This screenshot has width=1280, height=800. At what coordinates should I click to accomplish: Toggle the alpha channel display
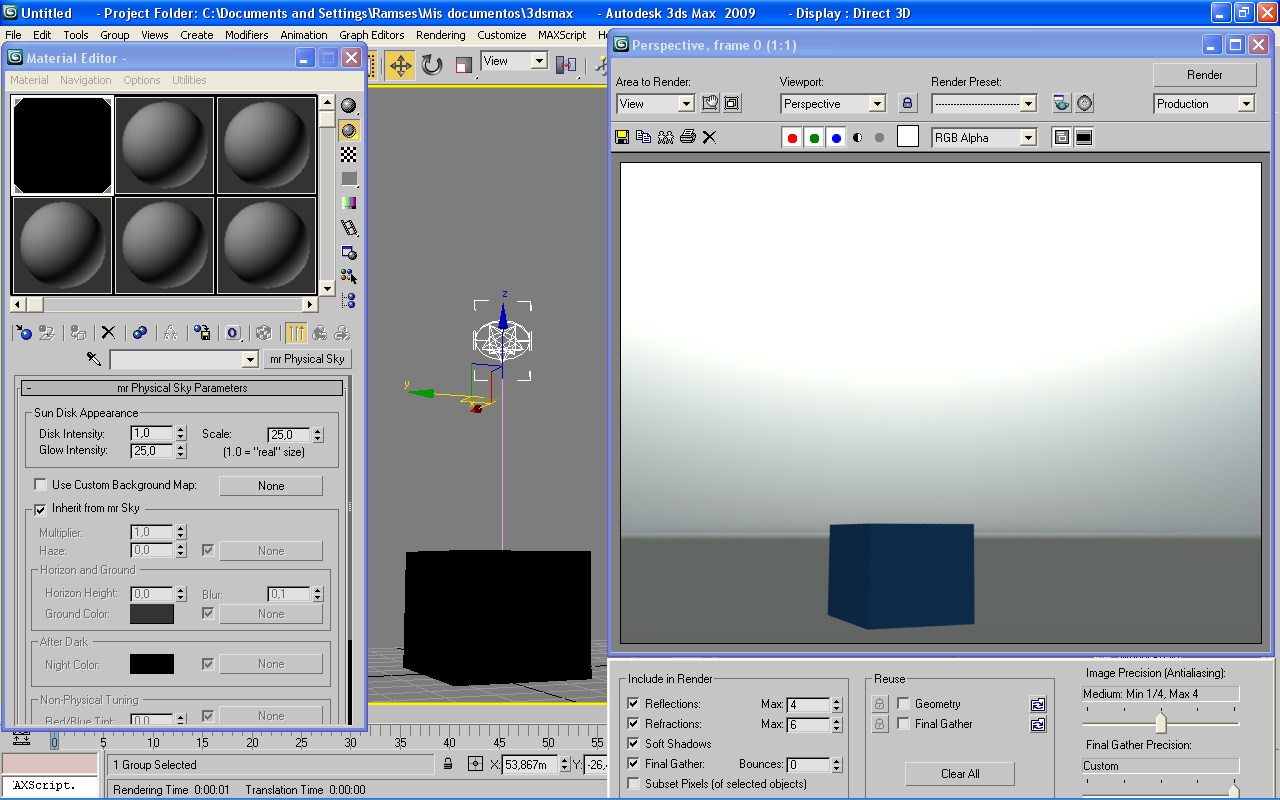coord(858,138)
